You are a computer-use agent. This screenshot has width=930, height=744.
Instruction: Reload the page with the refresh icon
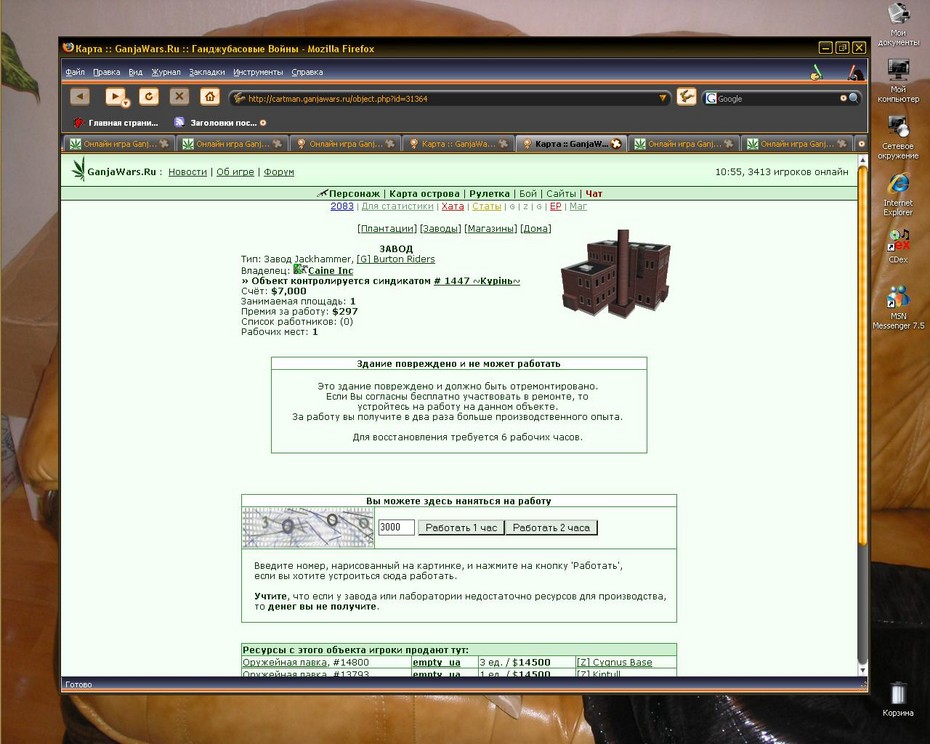coord(149,96)
